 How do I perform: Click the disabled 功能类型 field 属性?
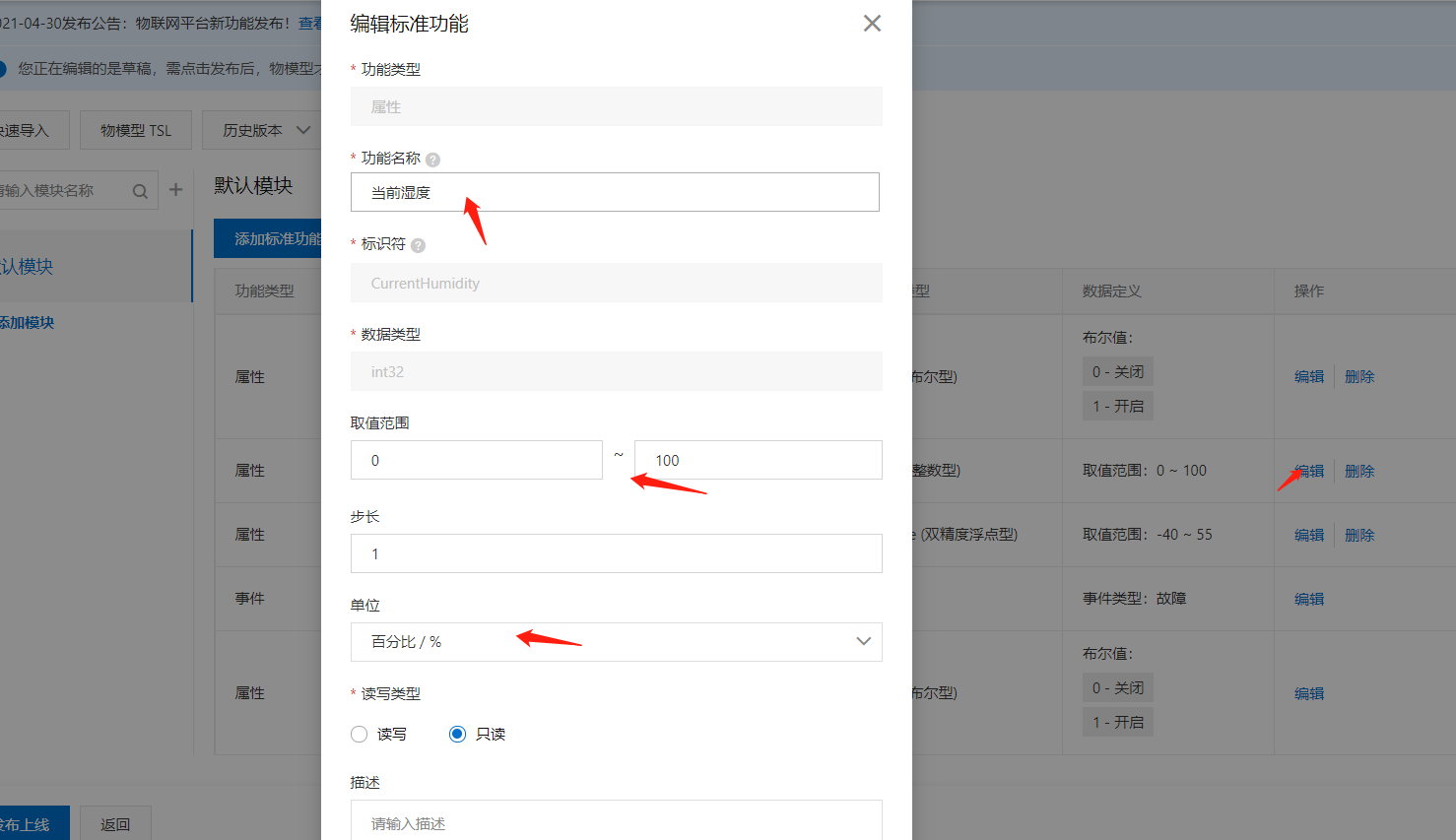(616, 106)
